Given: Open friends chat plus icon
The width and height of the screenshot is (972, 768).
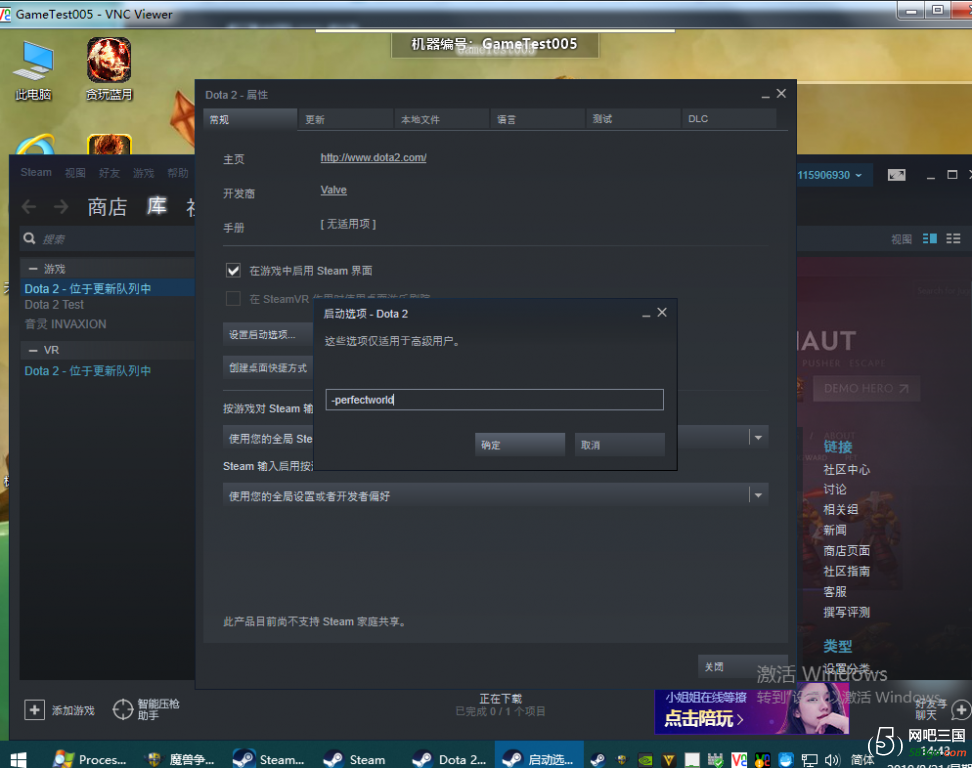Looking at the screenshot, I should coord(961,710).
